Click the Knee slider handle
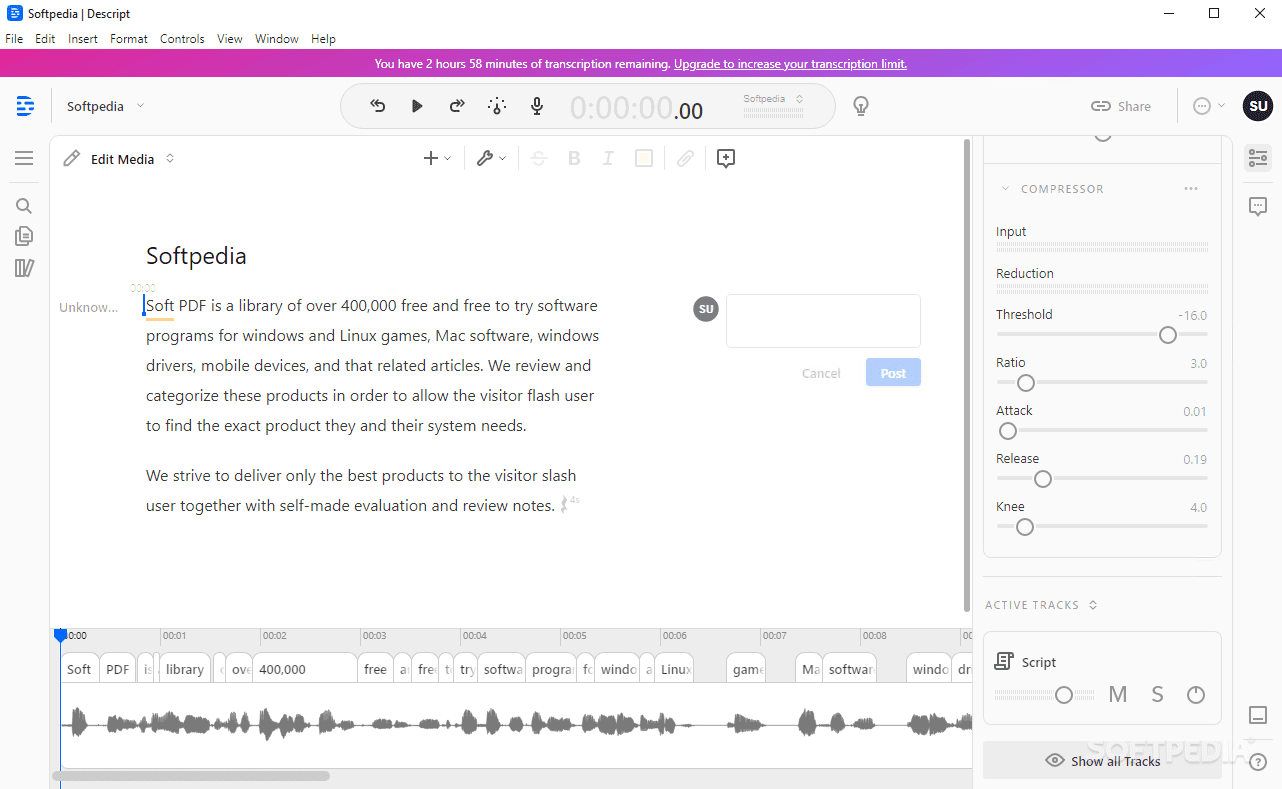The width and height of the screenshot is (1282, 789). pyautogui.click(x=1024, y=527)
